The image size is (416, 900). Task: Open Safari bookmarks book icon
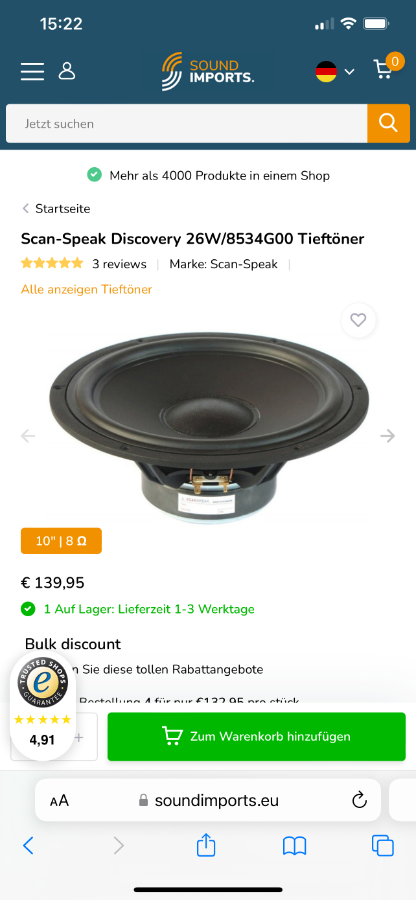(x=294, y=845)
